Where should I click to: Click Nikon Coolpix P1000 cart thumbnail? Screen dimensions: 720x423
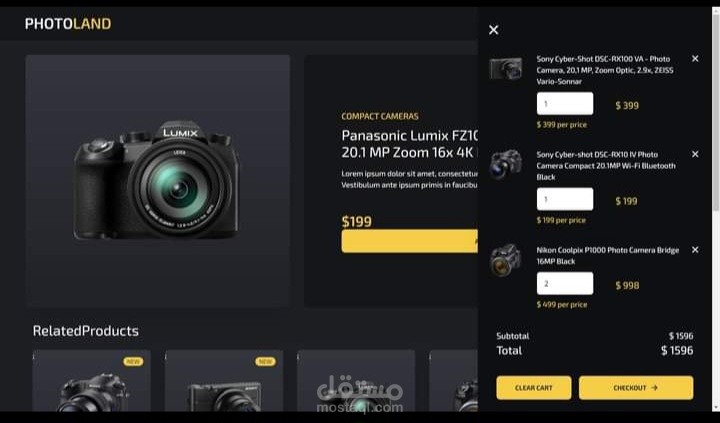point(505,260)
